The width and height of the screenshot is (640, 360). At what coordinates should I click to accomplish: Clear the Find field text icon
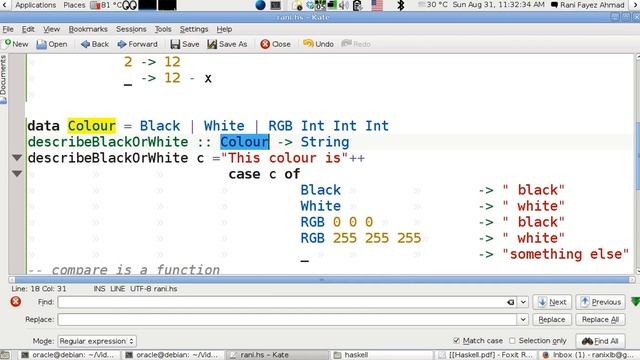click(511, 302)
